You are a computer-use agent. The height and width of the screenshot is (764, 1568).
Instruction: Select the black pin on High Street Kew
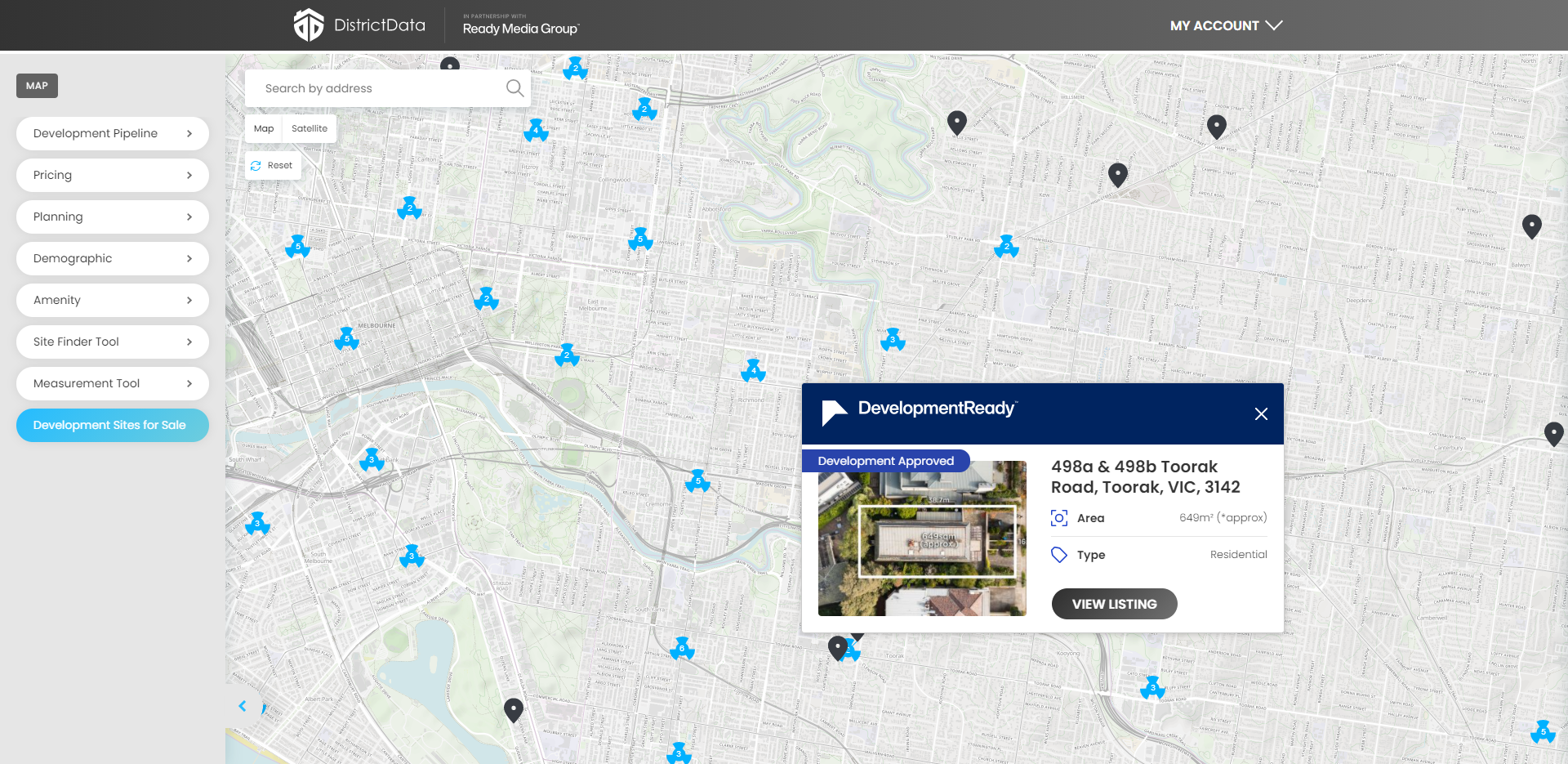(x=1118, y=174)
